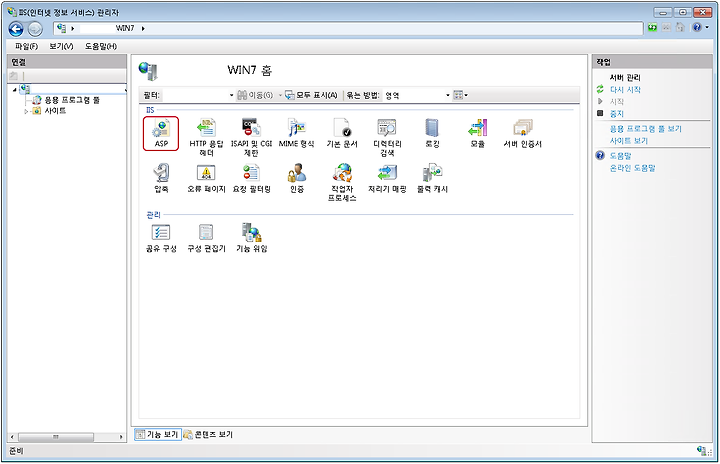Open 오류 페이지 feature
720x464 pixels.
(x=206, y=178)
